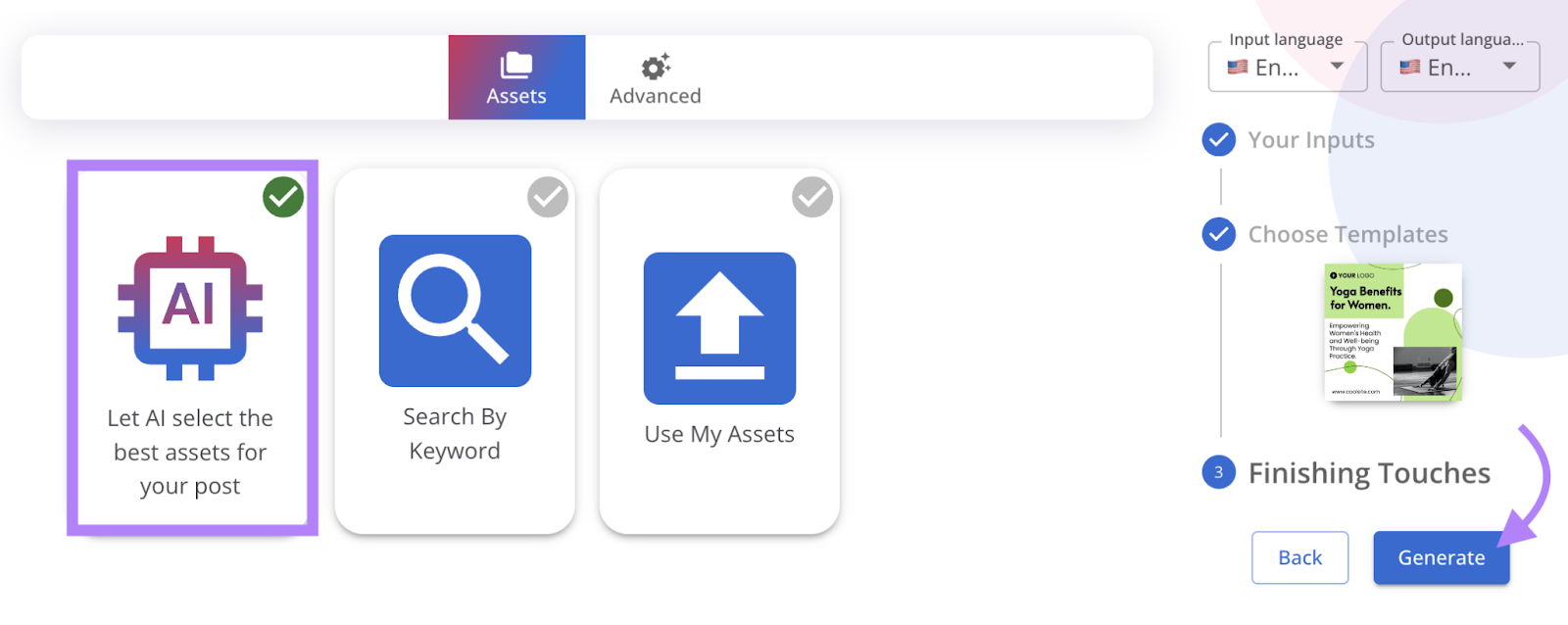
Task: Click the US flag in Output language
Action: tap(1410, 67)
